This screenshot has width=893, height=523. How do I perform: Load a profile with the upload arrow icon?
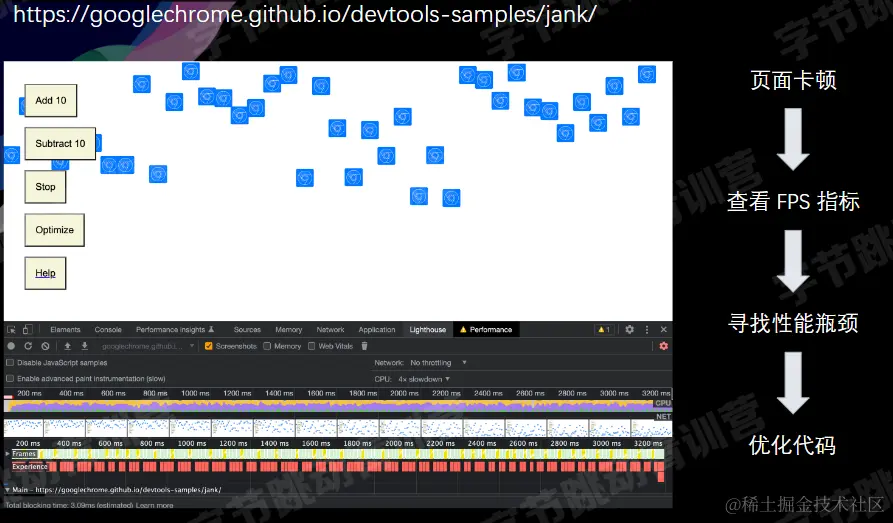click(67, 346)
